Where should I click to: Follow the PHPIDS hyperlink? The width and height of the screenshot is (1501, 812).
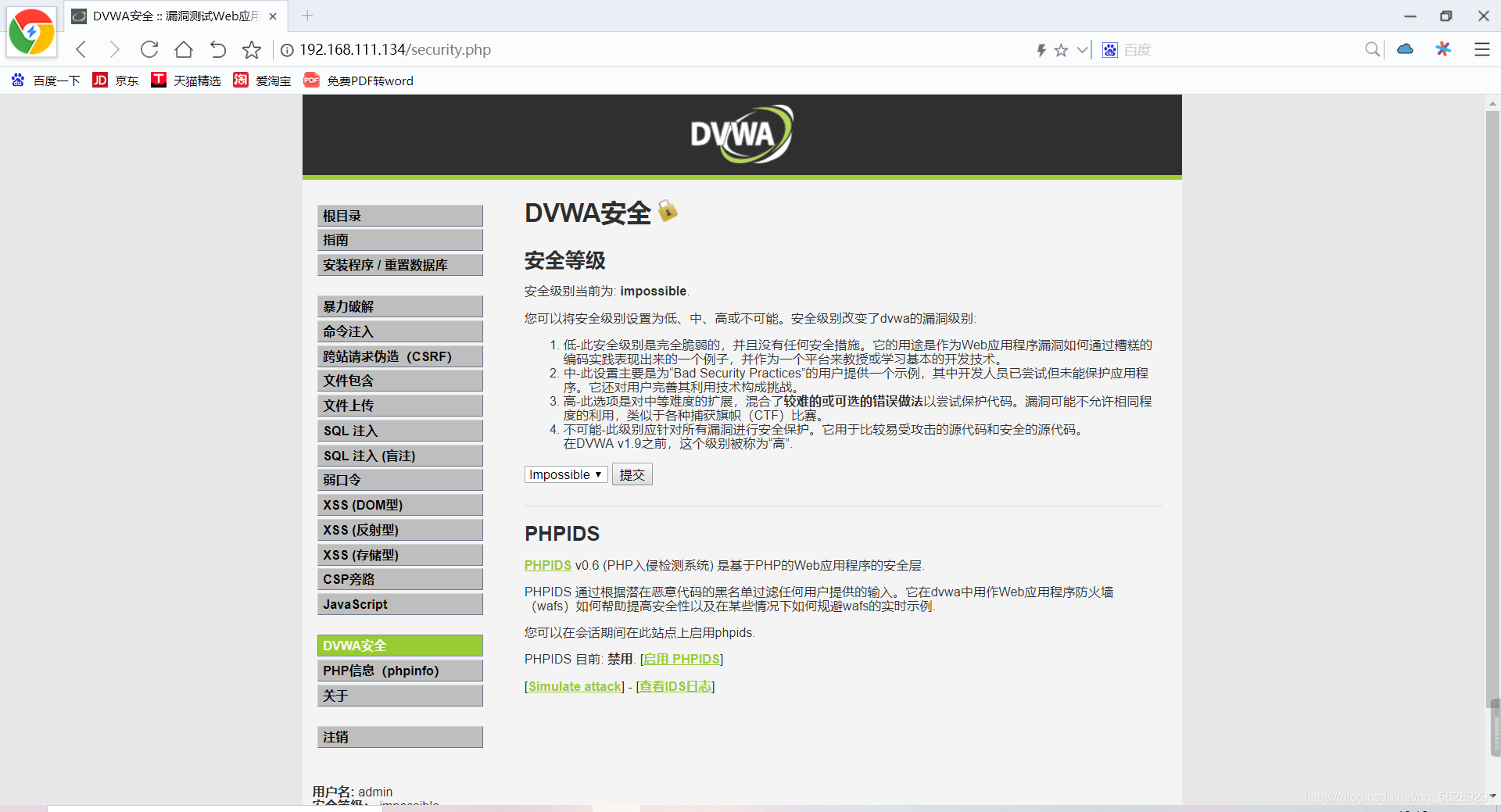[548, 565]
